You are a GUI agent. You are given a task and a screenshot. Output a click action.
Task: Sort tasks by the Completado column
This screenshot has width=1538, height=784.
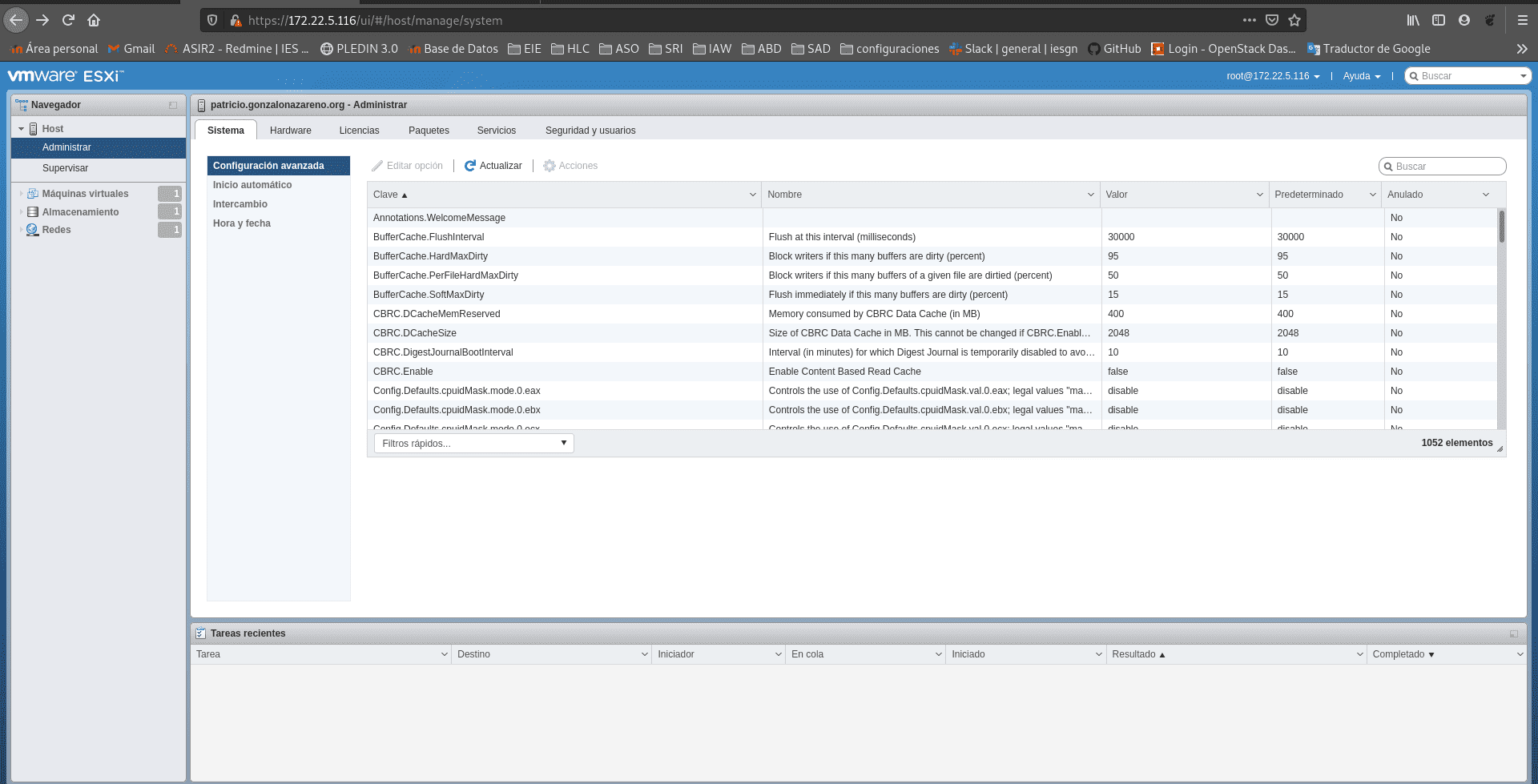point(1398,654)
